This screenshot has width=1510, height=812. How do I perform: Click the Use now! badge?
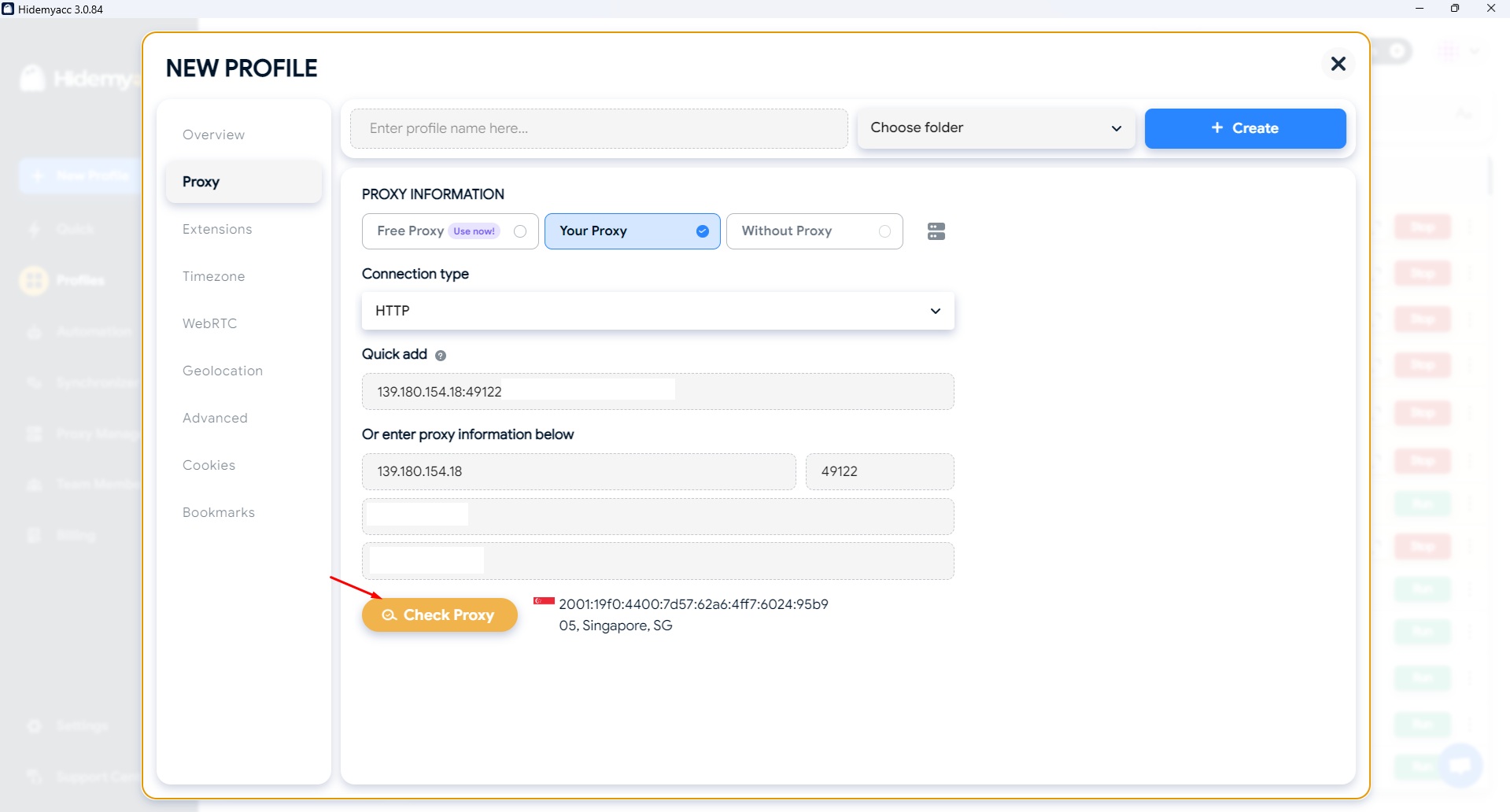(x=474, y=231)
